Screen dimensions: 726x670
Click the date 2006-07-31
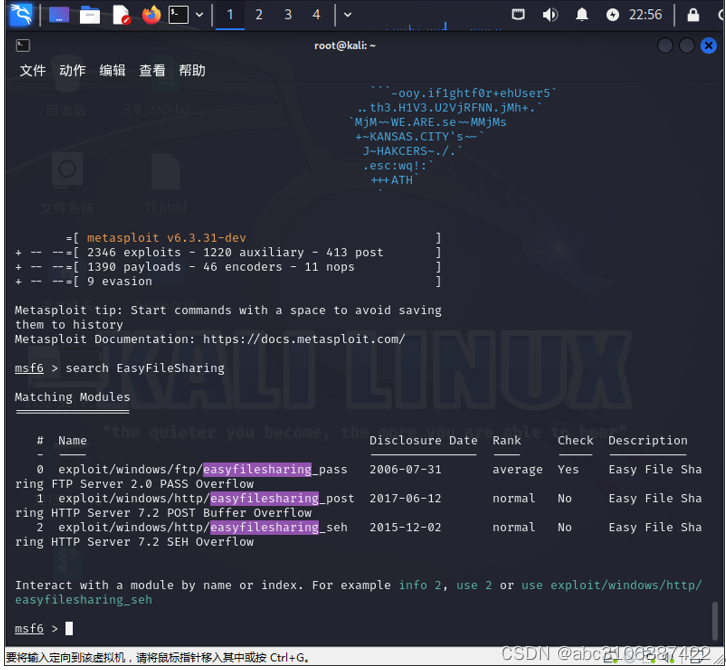click(x=405, y=470)
